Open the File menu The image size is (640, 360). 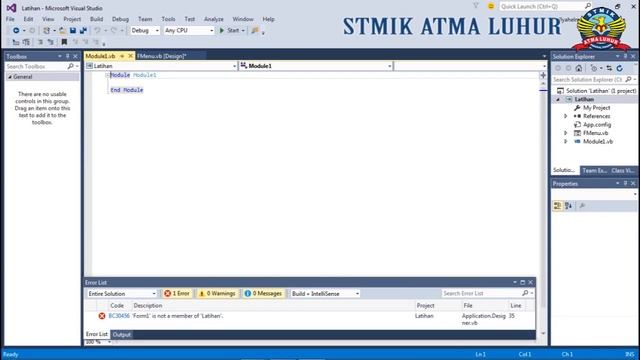point(10,19)
